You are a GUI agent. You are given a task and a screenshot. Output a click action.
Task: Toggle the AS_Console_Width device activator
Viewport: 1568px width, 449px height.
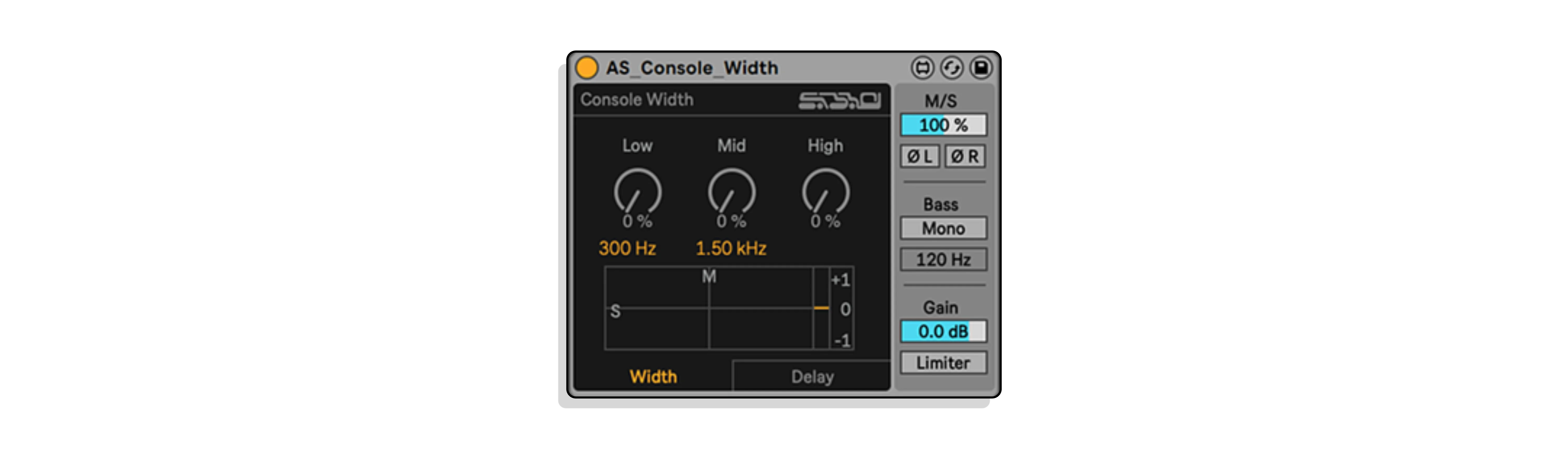pos(587,68)
